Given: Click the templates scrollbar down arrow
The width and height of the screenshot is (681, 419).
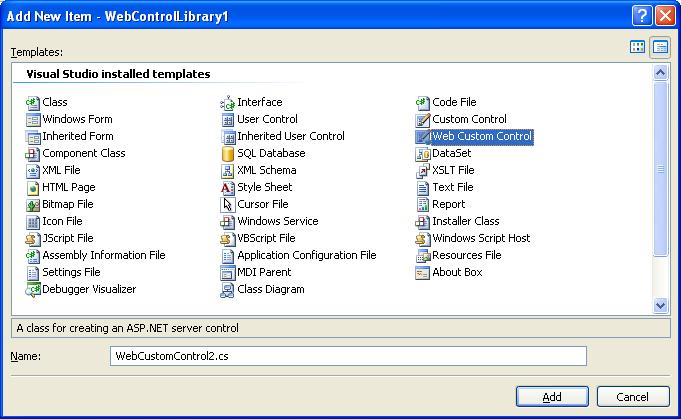Looking at the screenshot, I should (x=660, y=305).
